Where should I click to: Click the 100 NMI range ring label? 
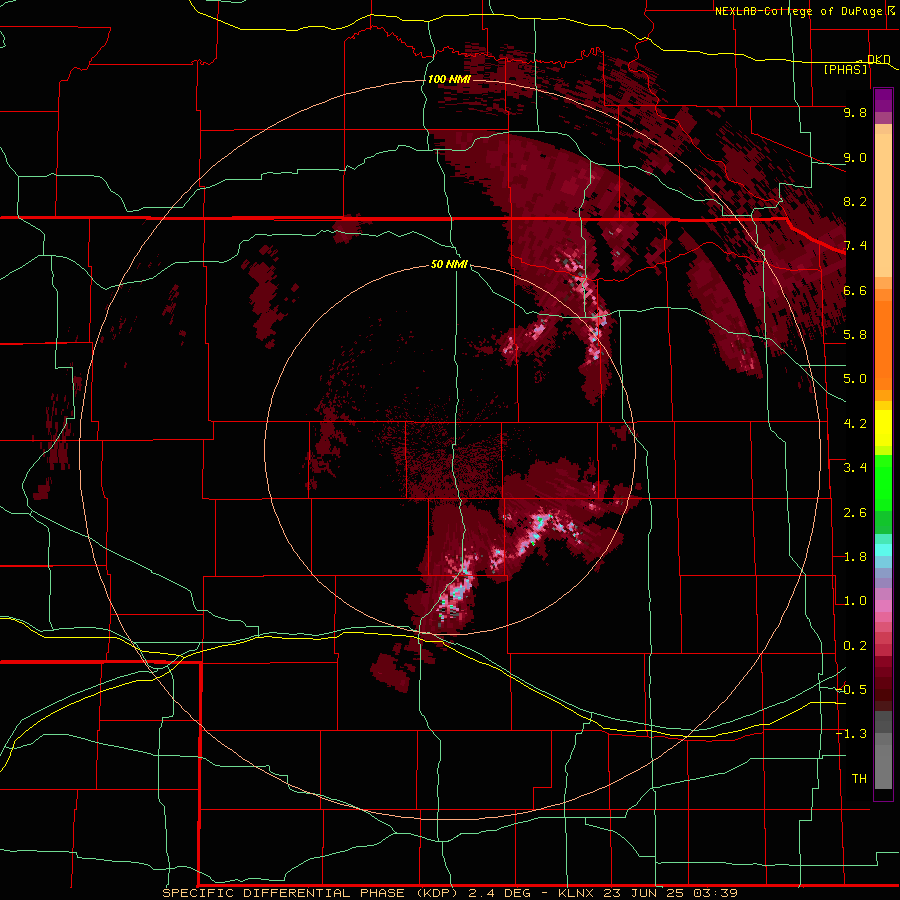[449, 79]
